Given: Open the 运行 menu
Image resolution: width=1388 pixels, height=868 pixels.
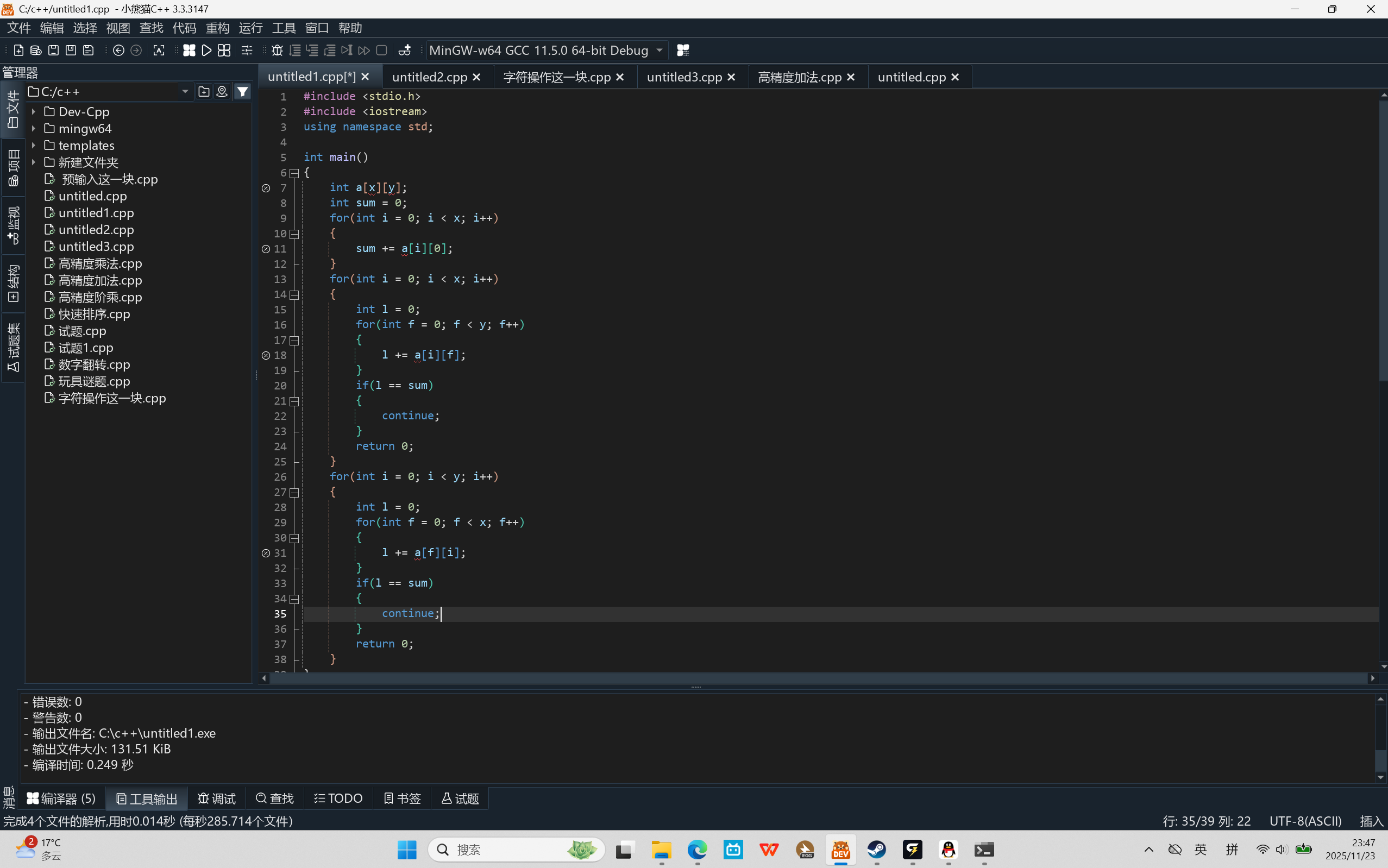Looking at the screenshot, I should click(250, 28).
